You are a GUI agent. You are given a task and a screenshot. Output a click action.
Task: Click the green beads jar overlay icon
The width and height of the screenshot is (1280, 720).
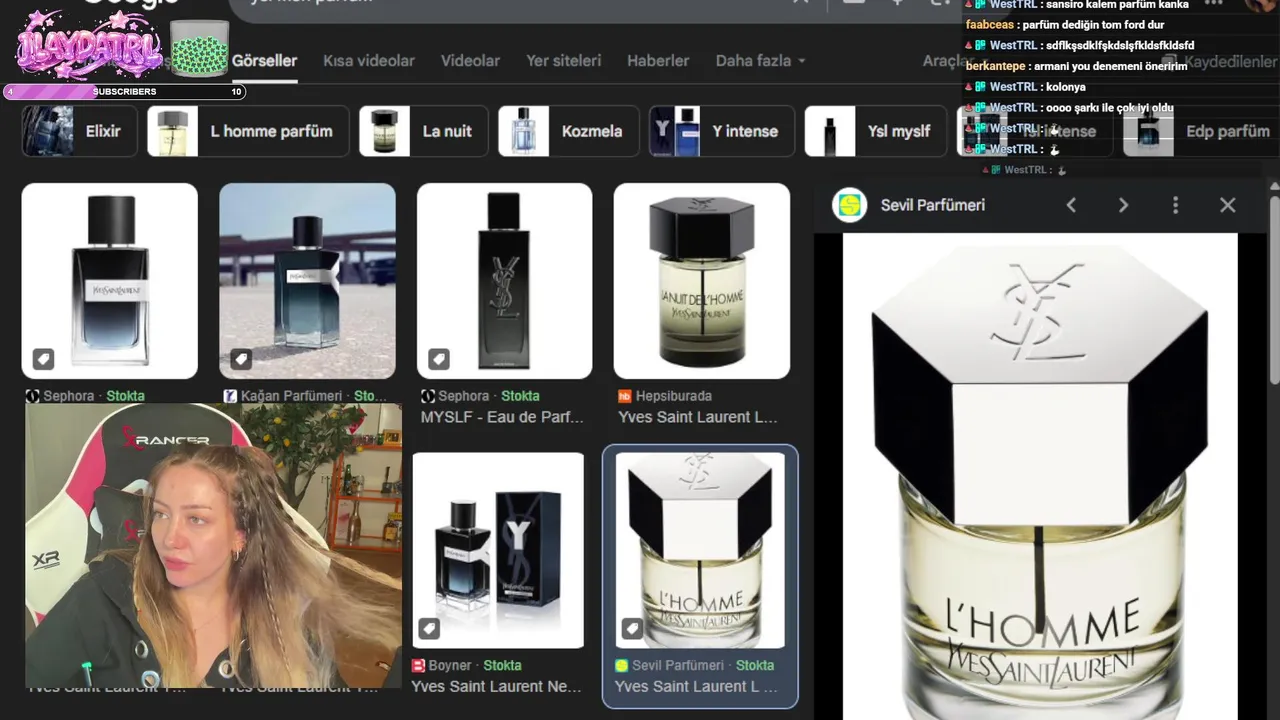point(199,47)
